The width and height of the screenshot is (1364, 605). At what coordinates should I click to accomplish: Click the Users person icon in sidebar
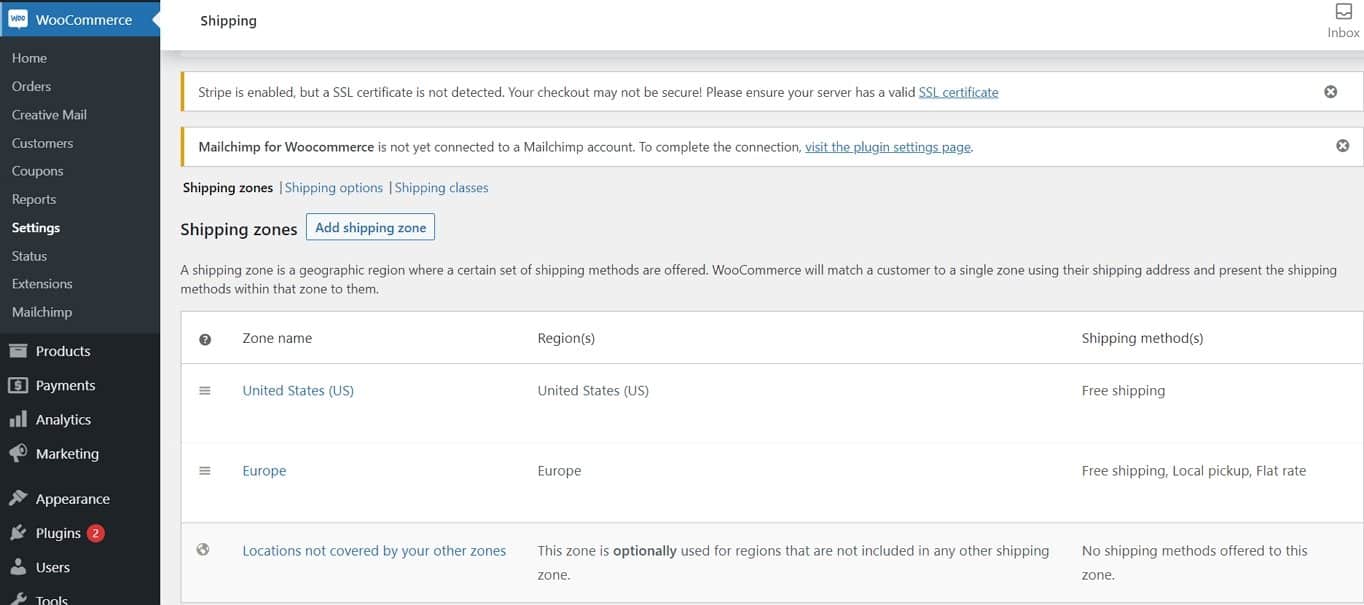click(18, 567)
